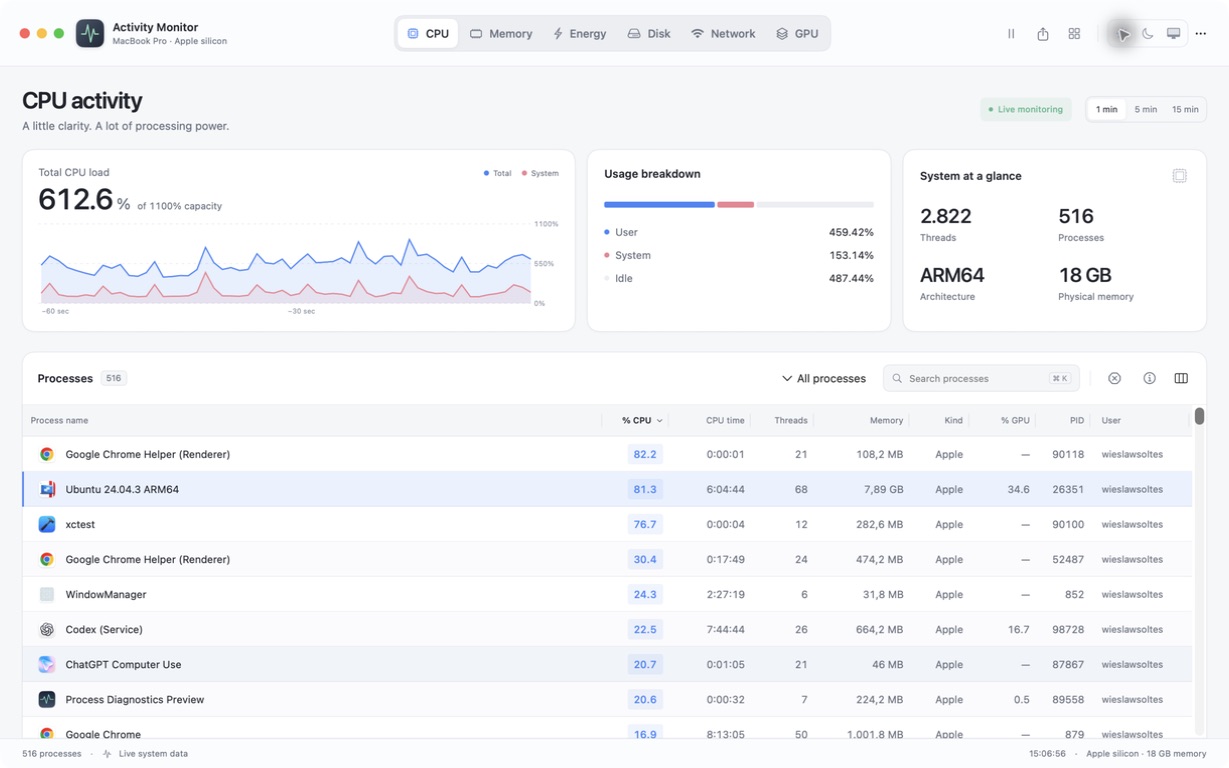This screenshot has width=1229, height=768.
Task: Switch to the Disk tab
Action: (649, 34)
